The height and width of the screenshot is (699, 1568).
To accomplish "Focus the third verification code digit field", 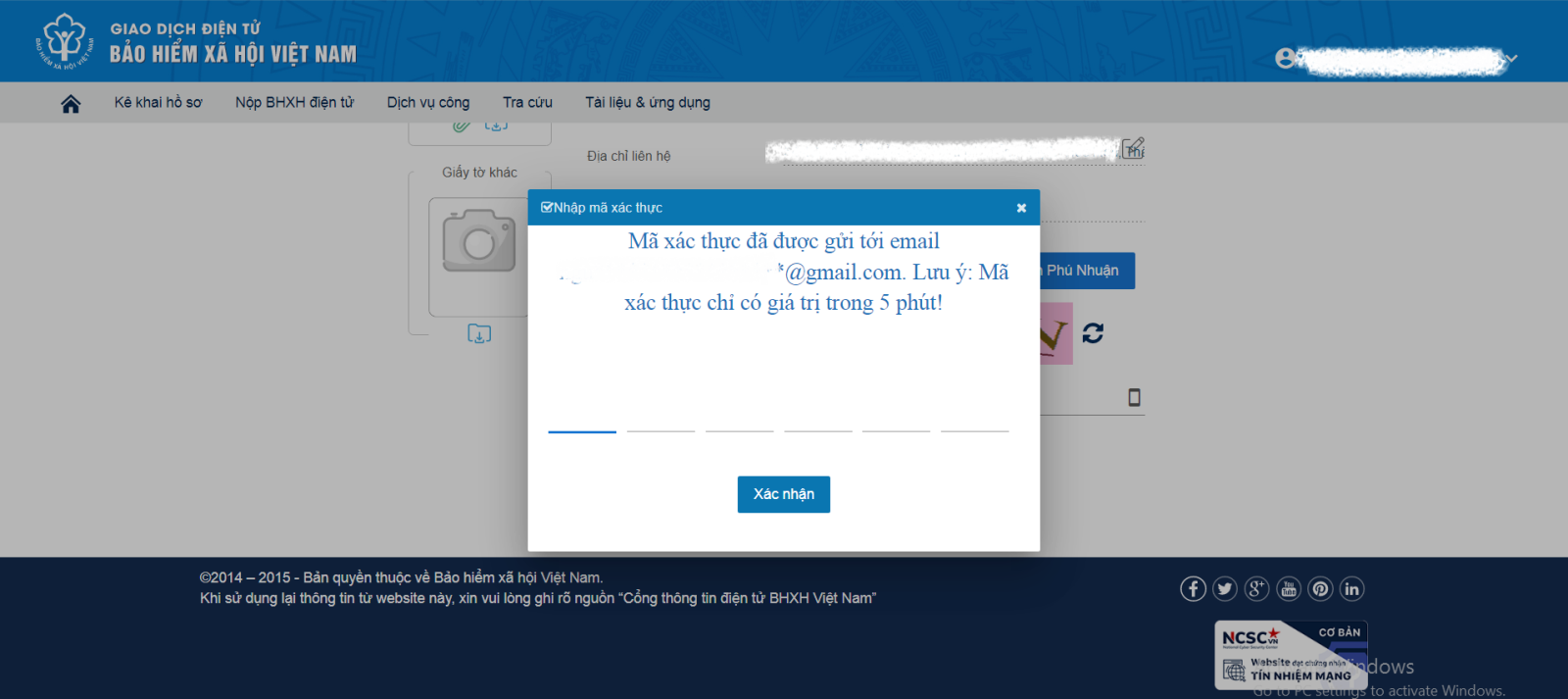I will pyautogui.click(x=739, y=417).
